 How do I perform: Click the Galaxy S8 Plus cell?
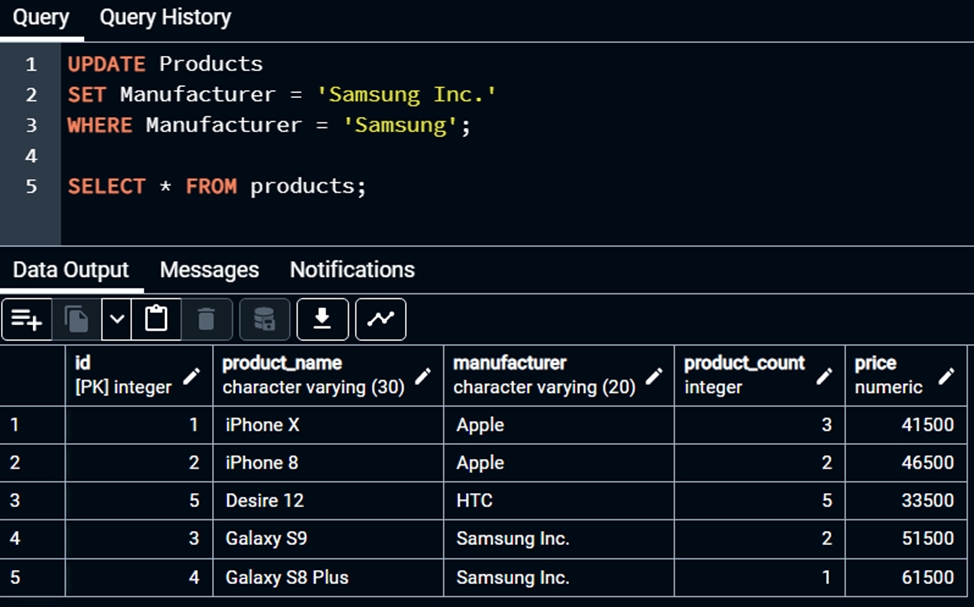coord(327,577)
